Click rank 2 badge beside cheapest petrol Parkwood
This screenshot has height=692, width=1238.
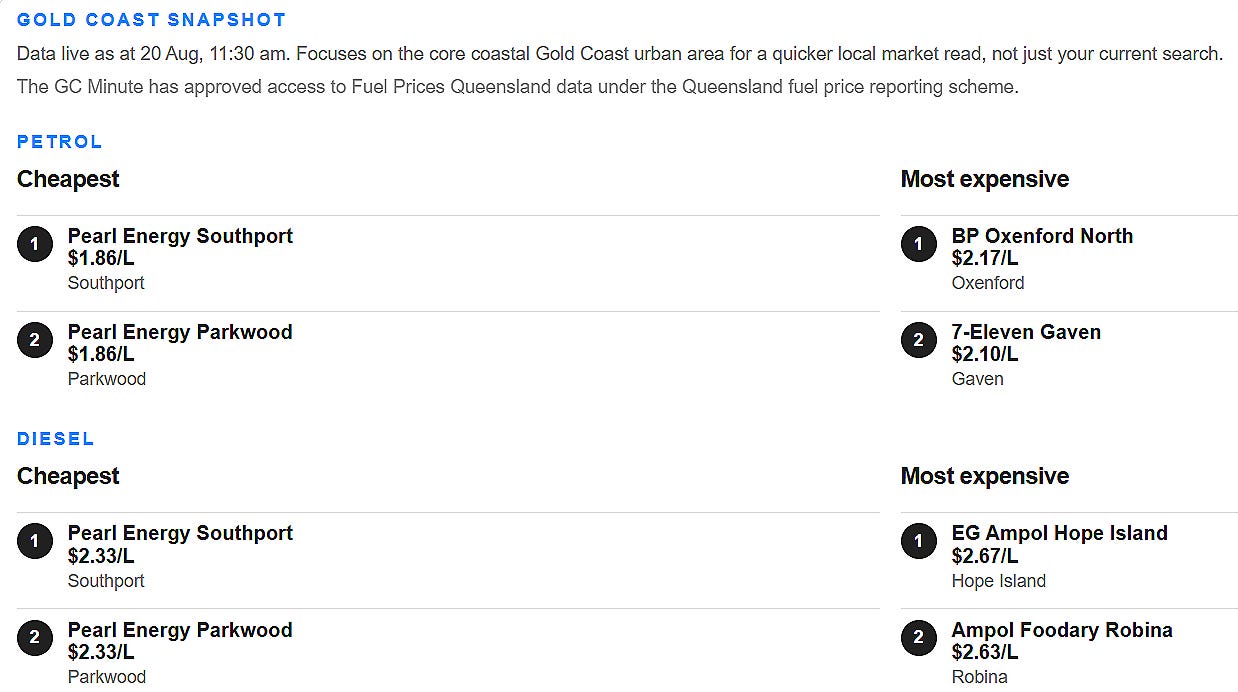(35, 340)
